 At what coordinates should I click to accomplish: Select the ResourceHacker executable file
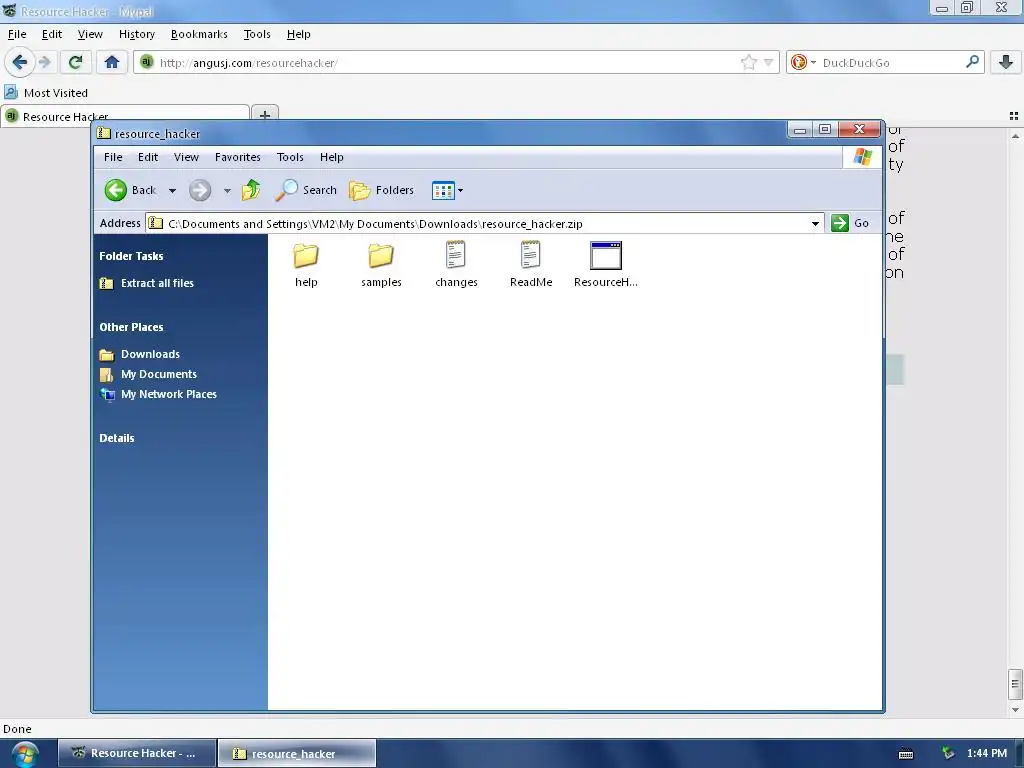(605, 264)
